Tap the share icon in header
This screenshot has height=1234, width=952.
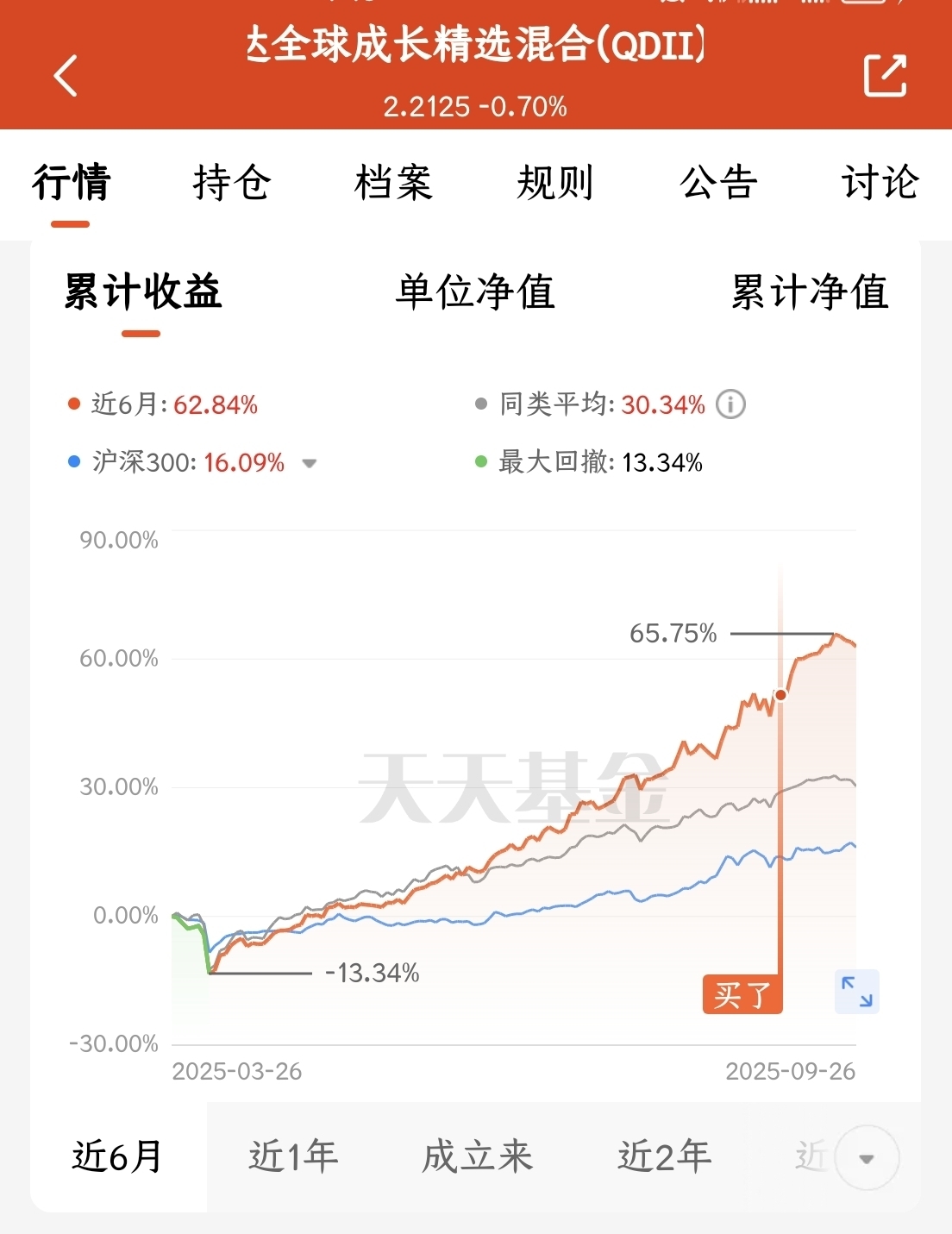pos(885,76)
